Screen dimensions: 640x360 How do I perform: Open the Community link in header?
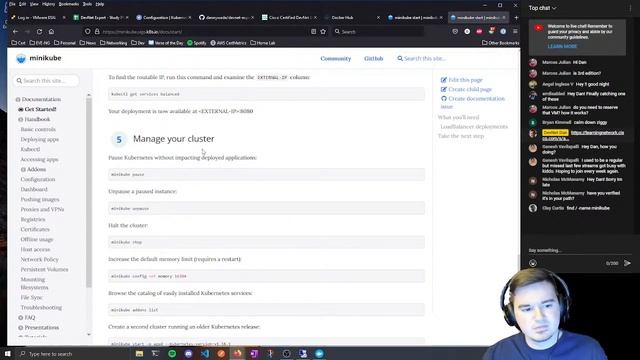tap(336, 58)
